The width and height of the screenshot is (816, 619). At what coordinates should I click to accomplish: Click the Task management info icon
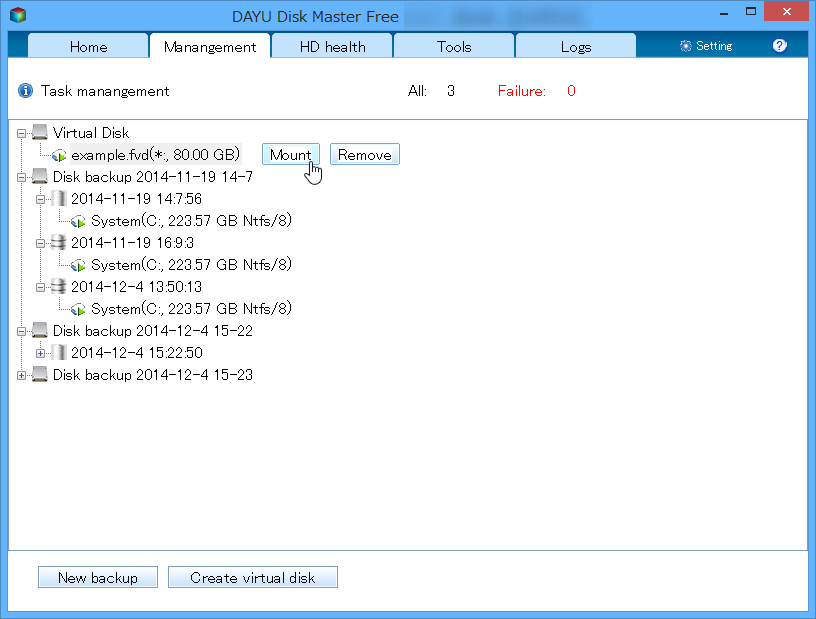[25, 91]
